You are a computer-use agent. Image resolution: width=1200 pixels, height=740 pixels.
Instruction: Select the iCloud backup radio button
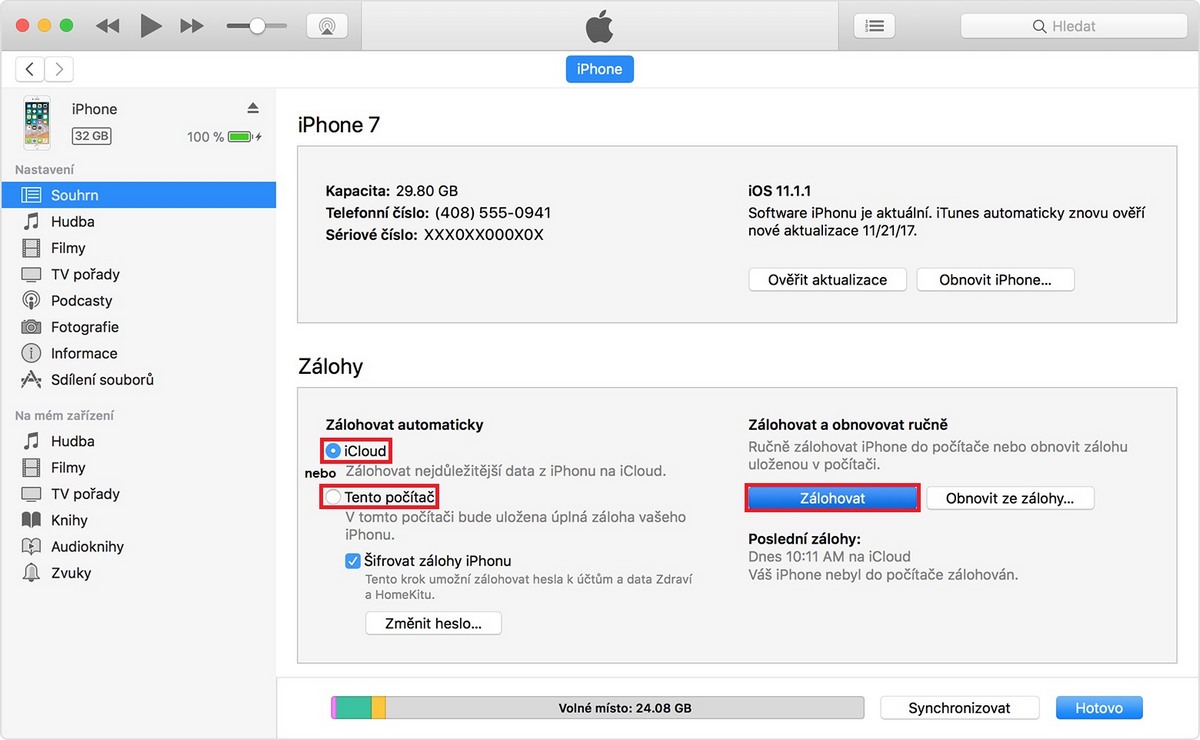(x=333, y=451)
